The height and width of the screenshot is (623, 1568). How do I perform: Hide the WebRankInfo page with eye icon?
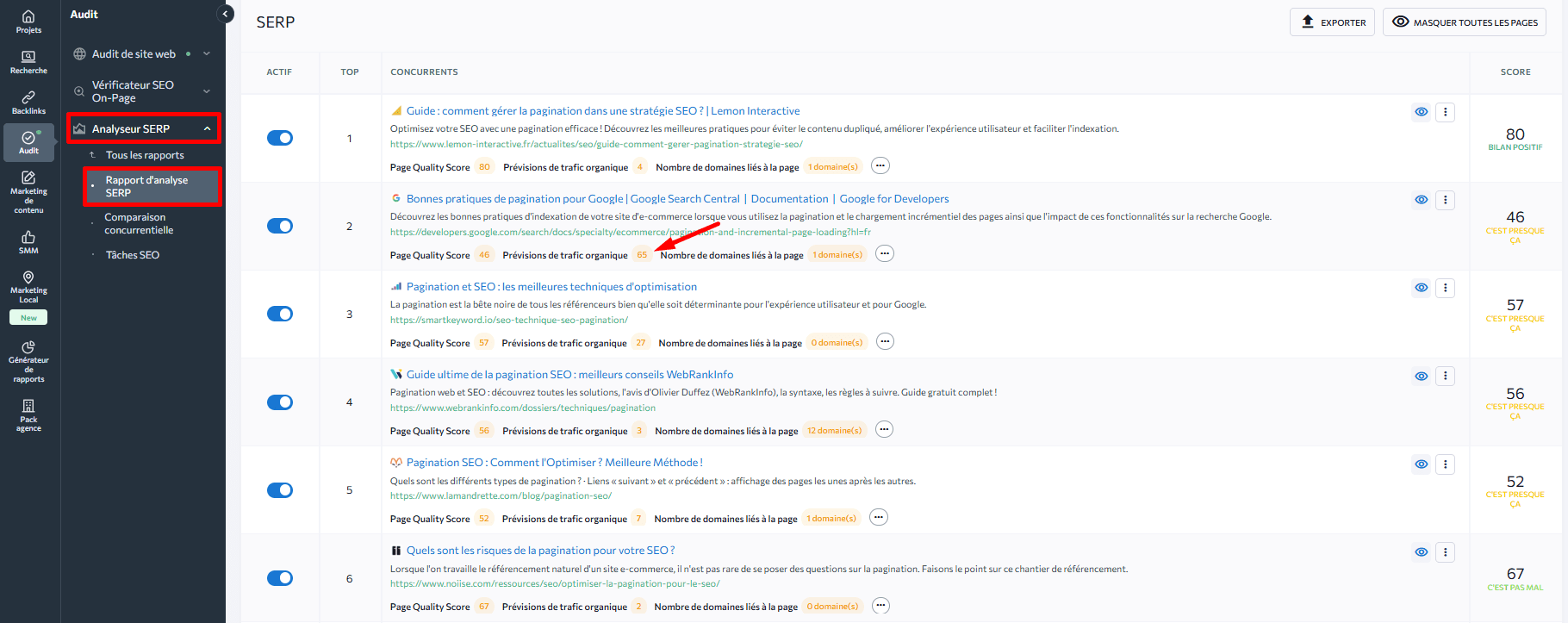click(x=1422, y=377)
